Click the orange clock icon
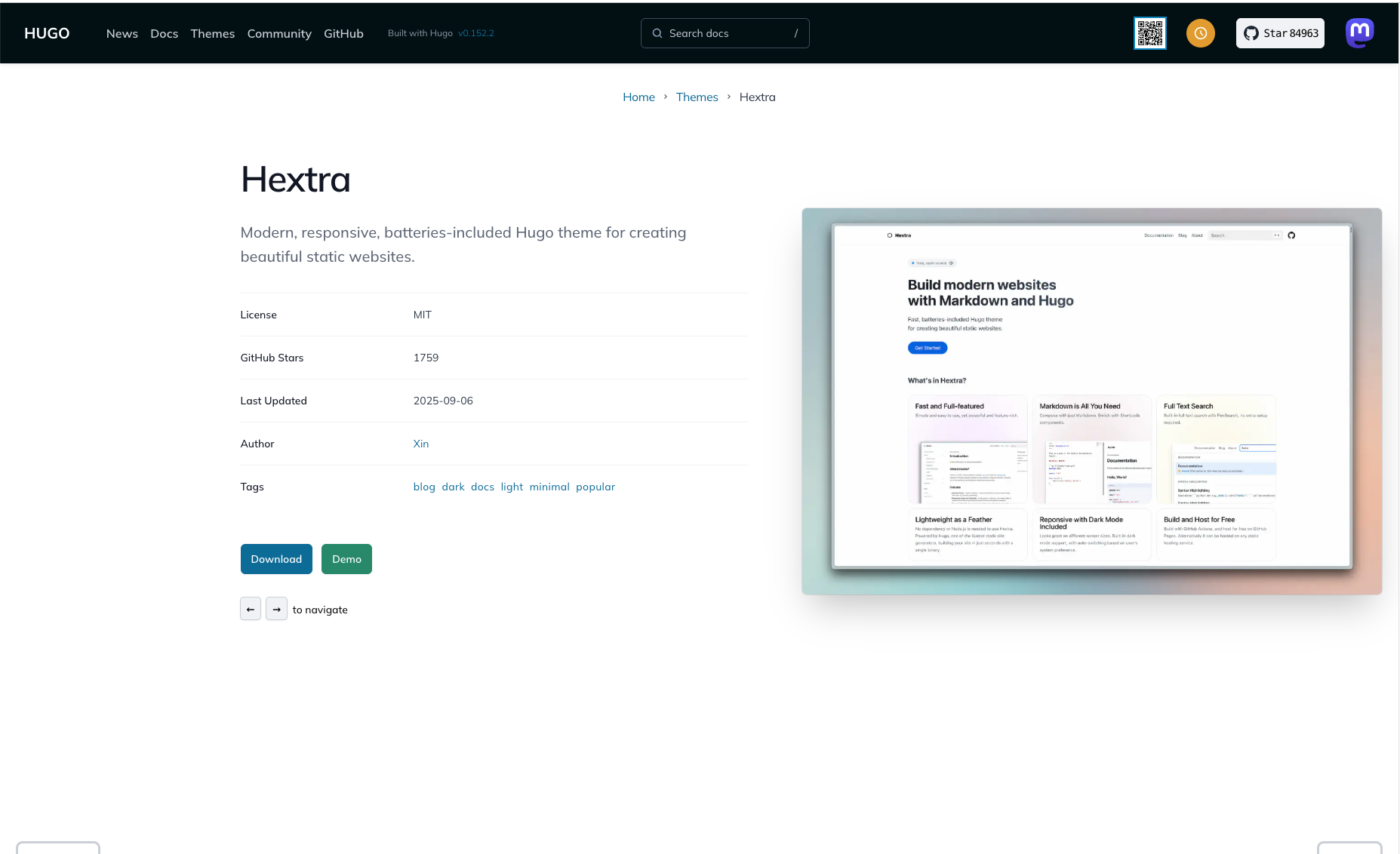Image resolution: width=1400 pixels, height=854 pixels. [1200, 33]
